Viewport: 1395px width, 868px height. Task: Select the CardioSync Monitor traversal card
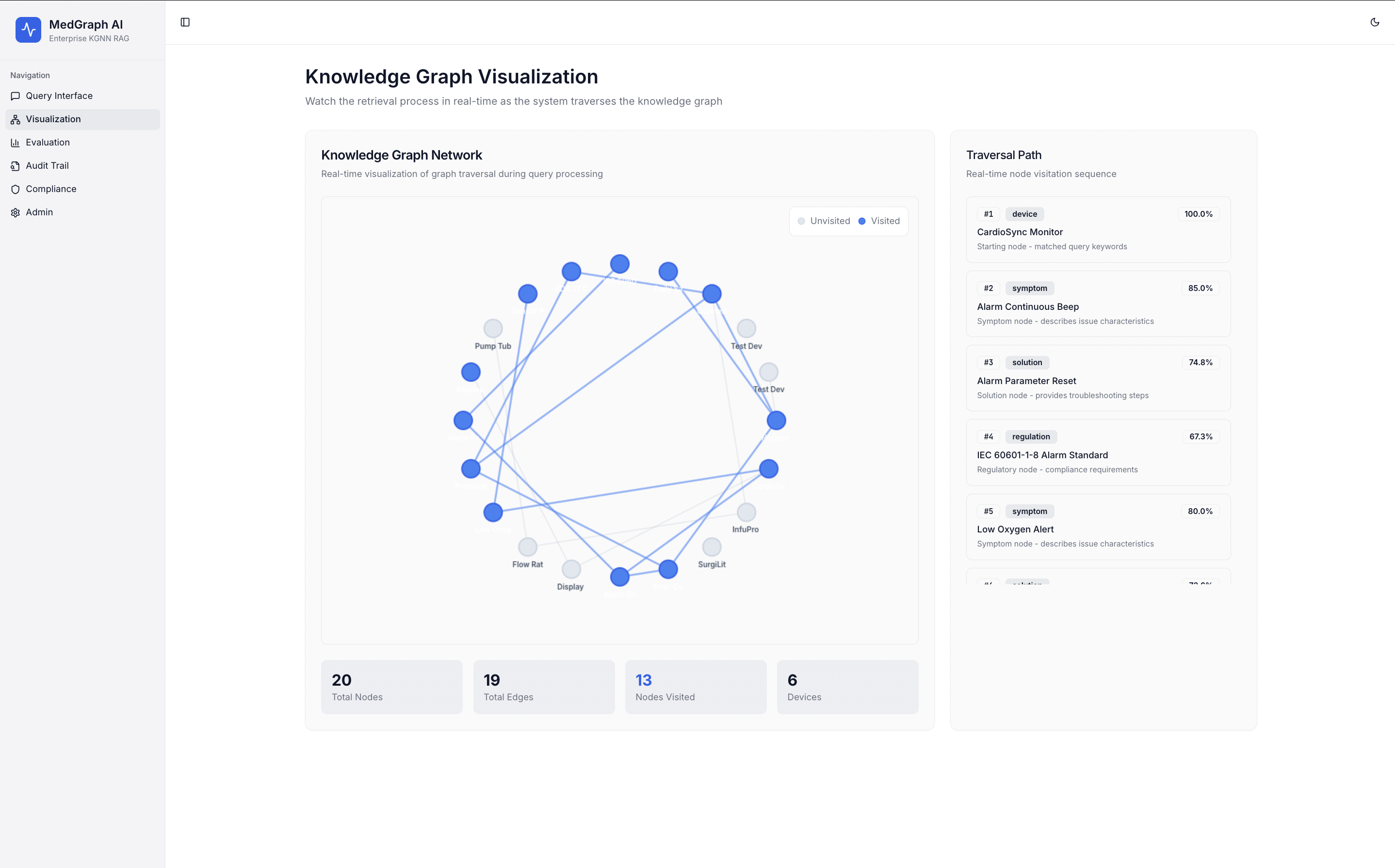[1098, 230]
